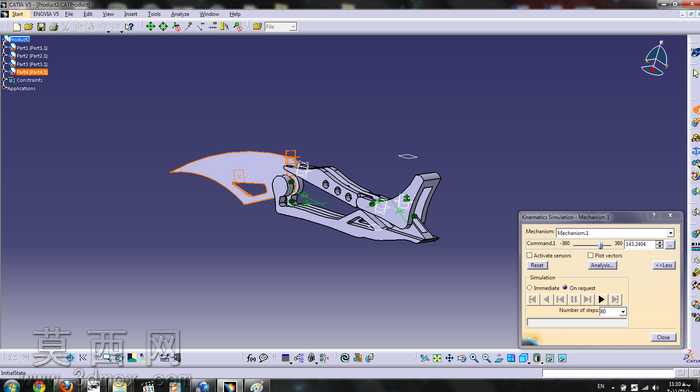This screenshot has height=392, width=700.
Task: Enable Activate sensors checkbox
Action: [x=529, y=255]
